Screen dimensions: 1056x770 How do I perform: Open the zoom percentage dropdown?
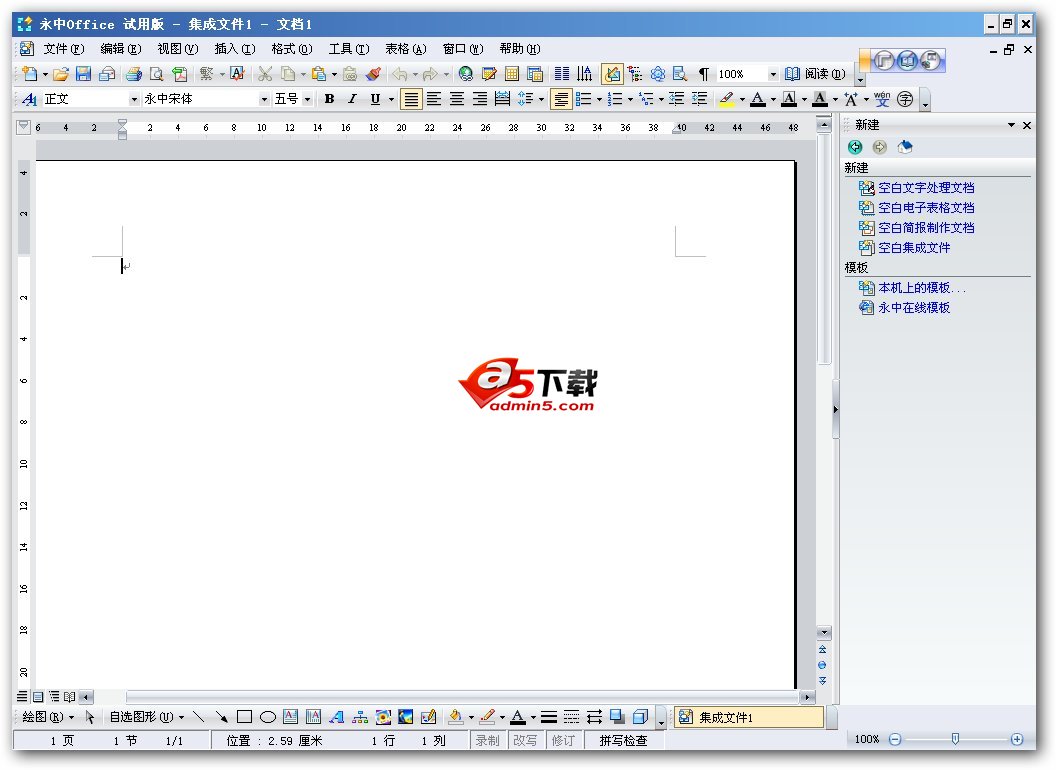(775, 73)
